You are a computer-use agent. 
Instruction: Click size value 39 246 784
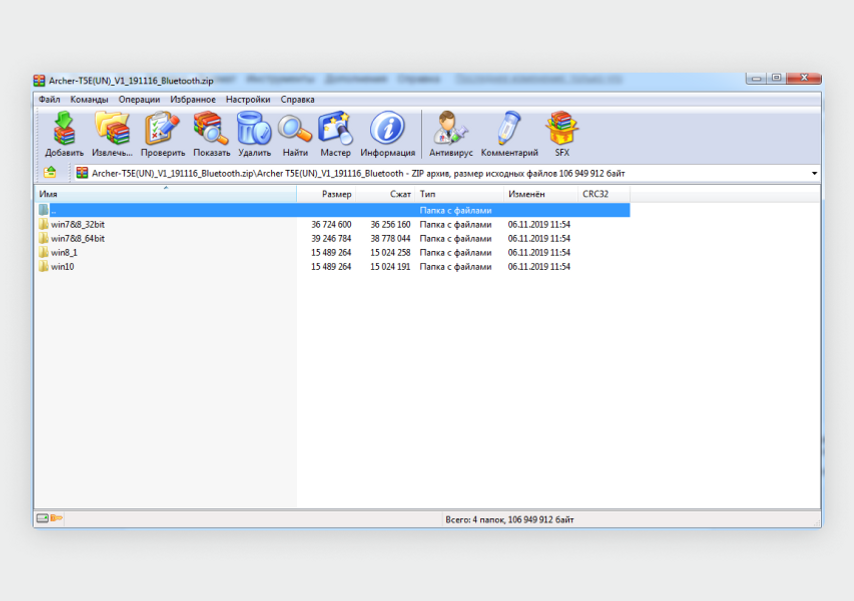click(331, 239)
